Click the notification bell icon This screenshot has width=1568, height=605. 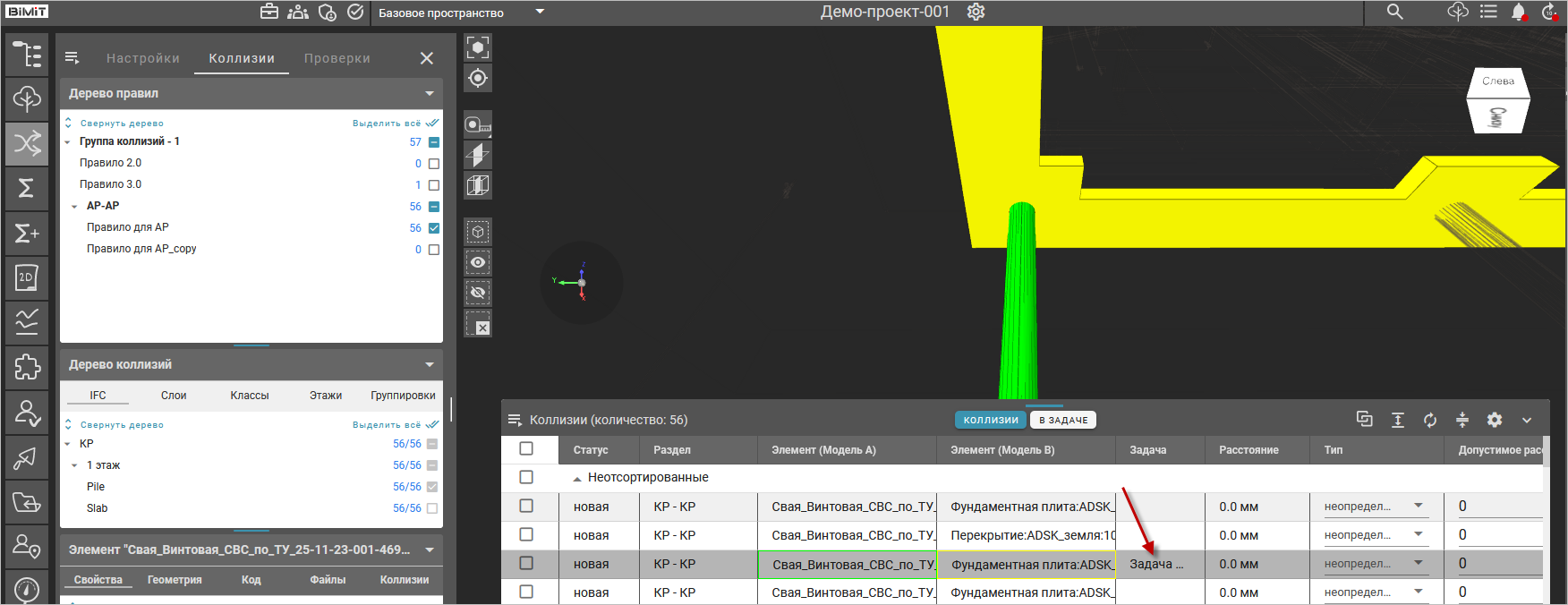coord(1519,13)
